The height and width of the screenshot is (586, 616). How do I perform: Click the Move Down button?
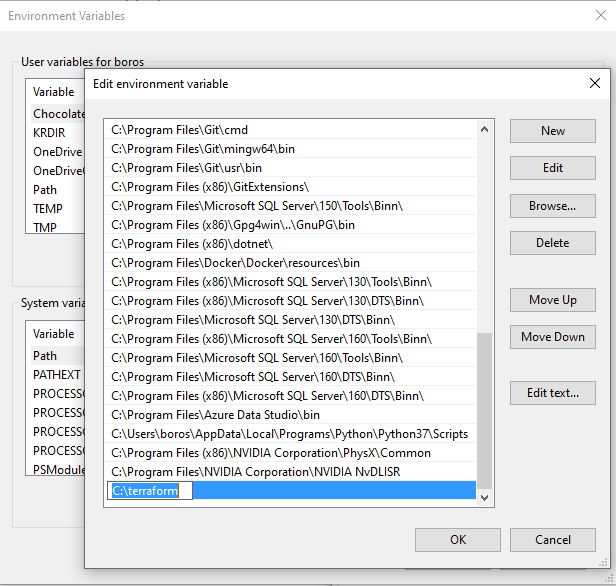[552, 337]
